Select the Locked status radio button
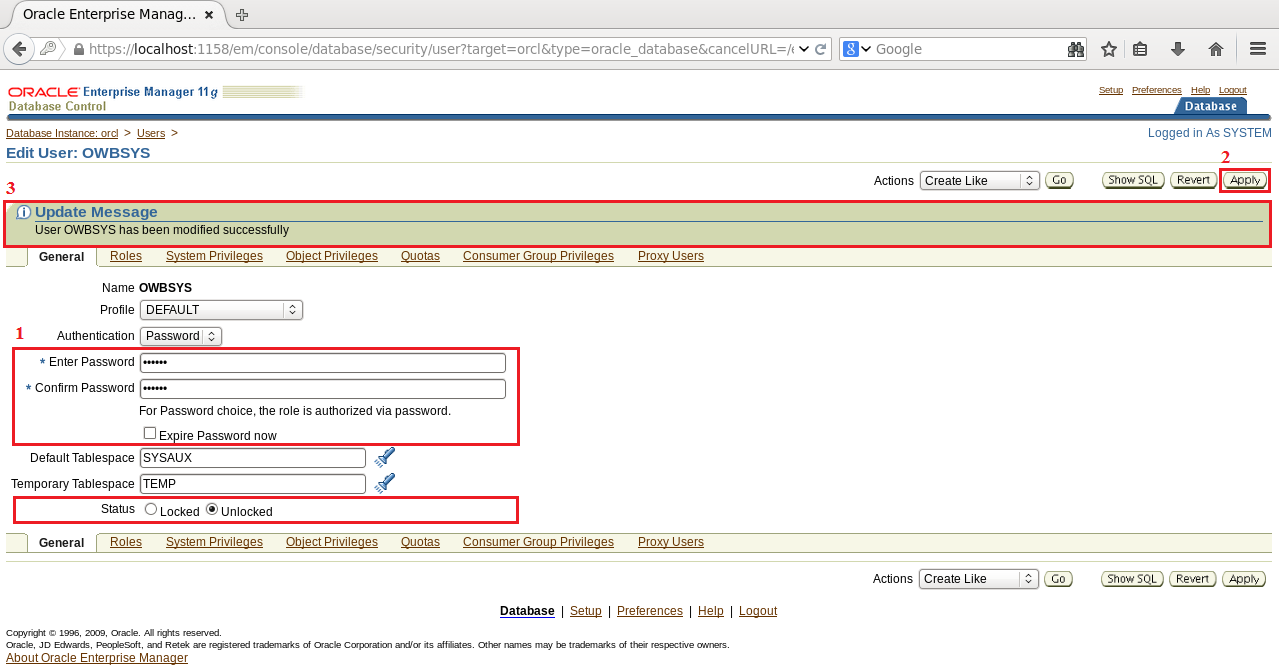 [x=151, y=509]
